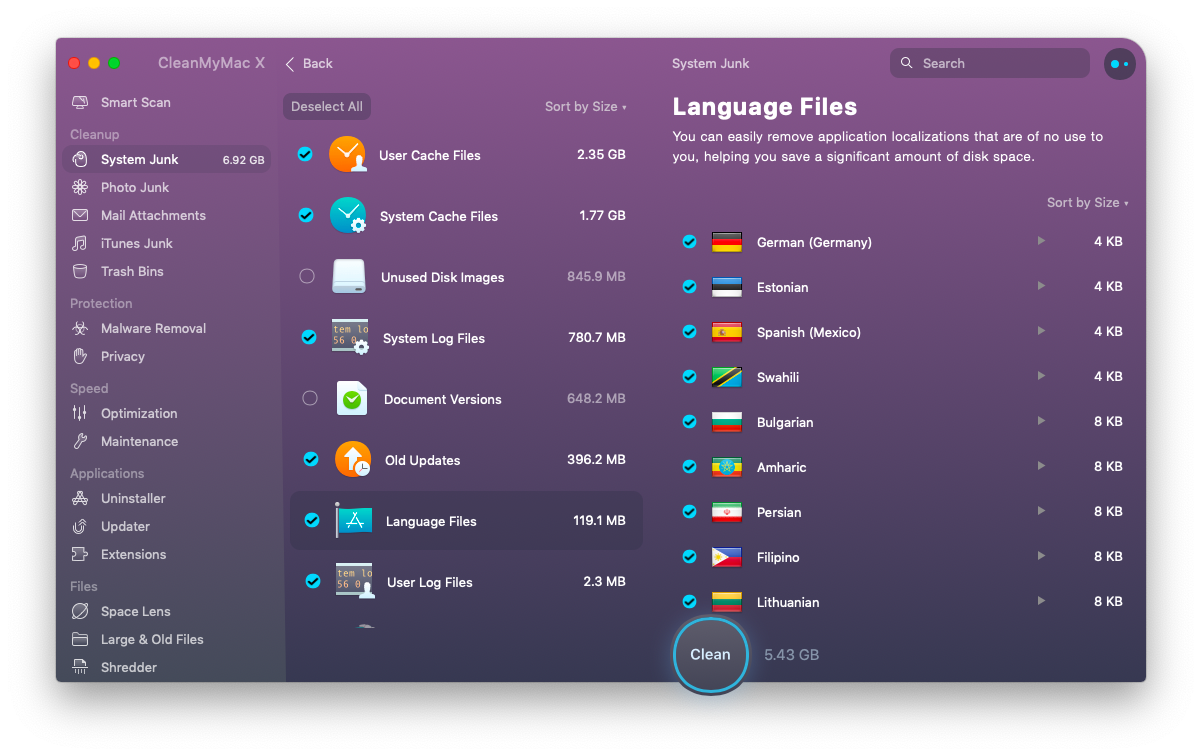
Task: Click the Extensions icon in sidebar
Action: 80,555
